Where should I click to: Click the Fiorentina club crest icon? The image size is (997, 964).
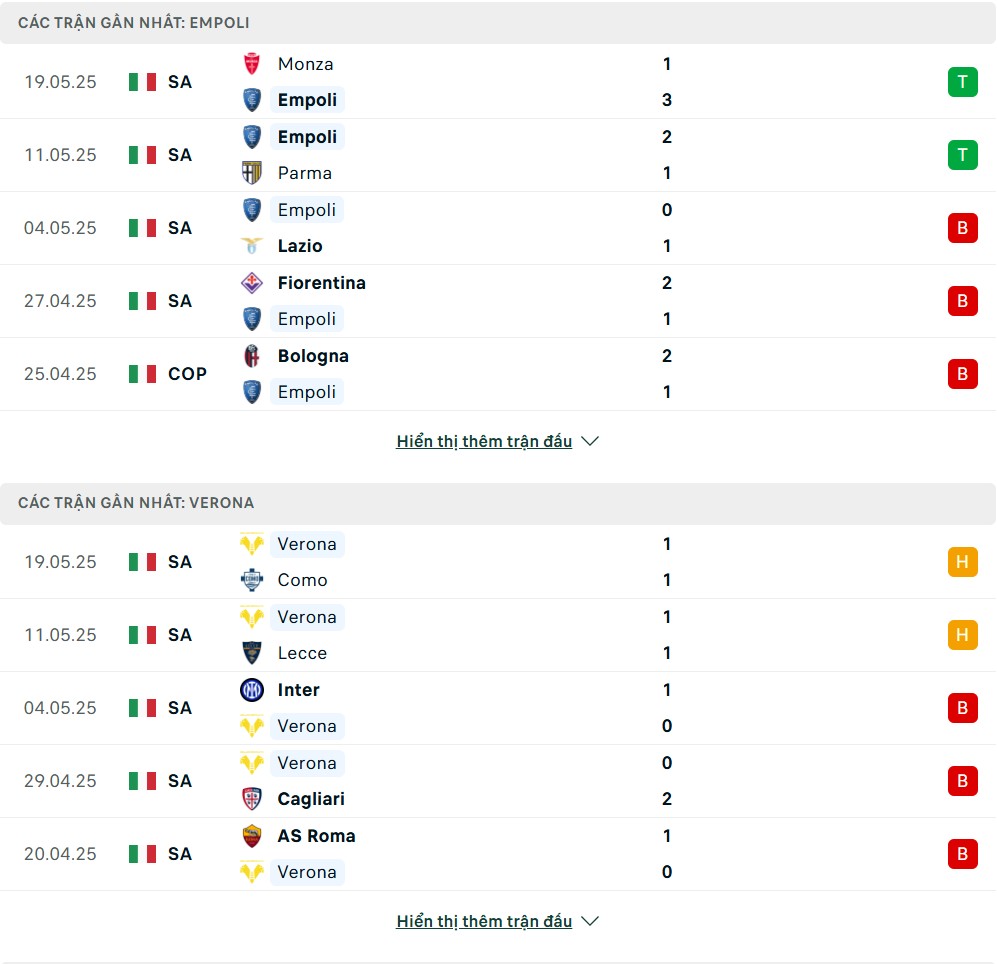point(252,282)
